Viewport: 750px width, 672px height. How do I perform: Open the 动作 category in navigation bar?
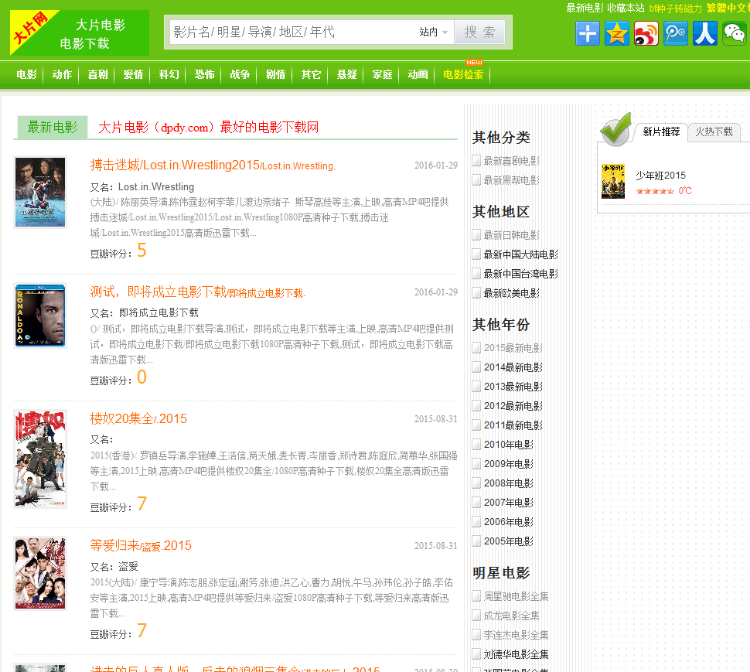tap(62, 74)
